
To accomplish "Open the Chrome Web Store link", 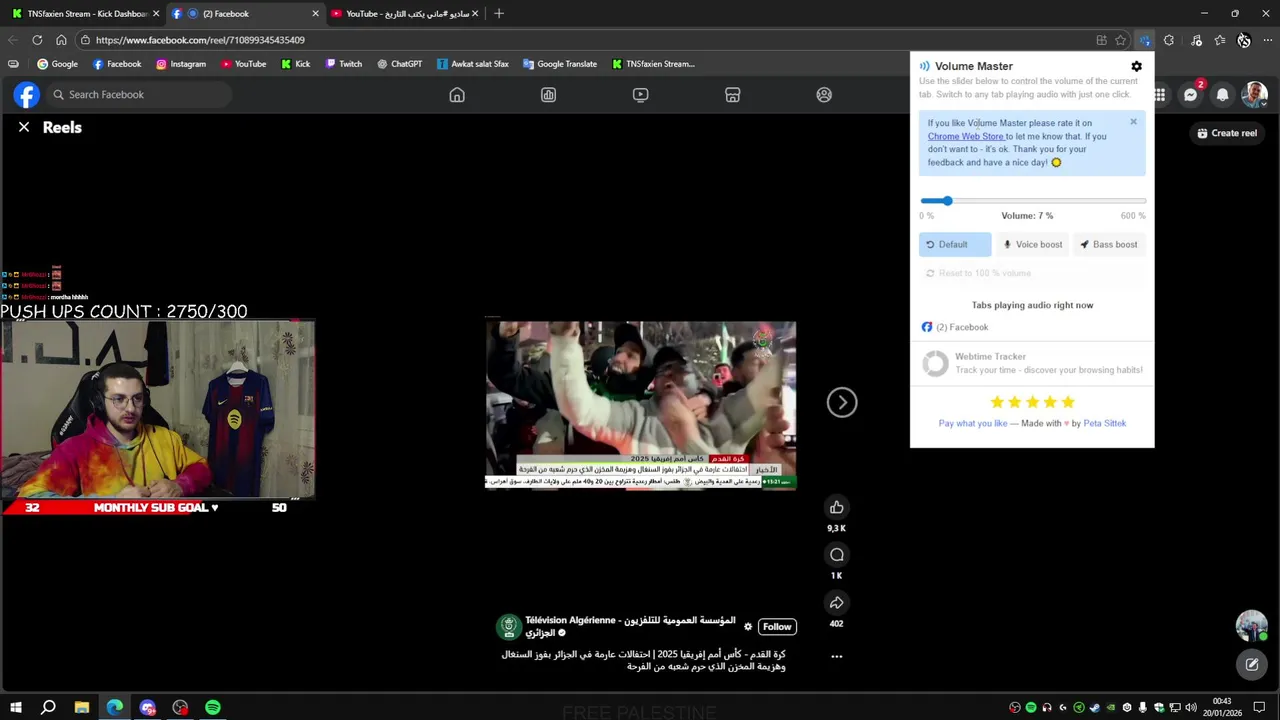I will [966, 136].
